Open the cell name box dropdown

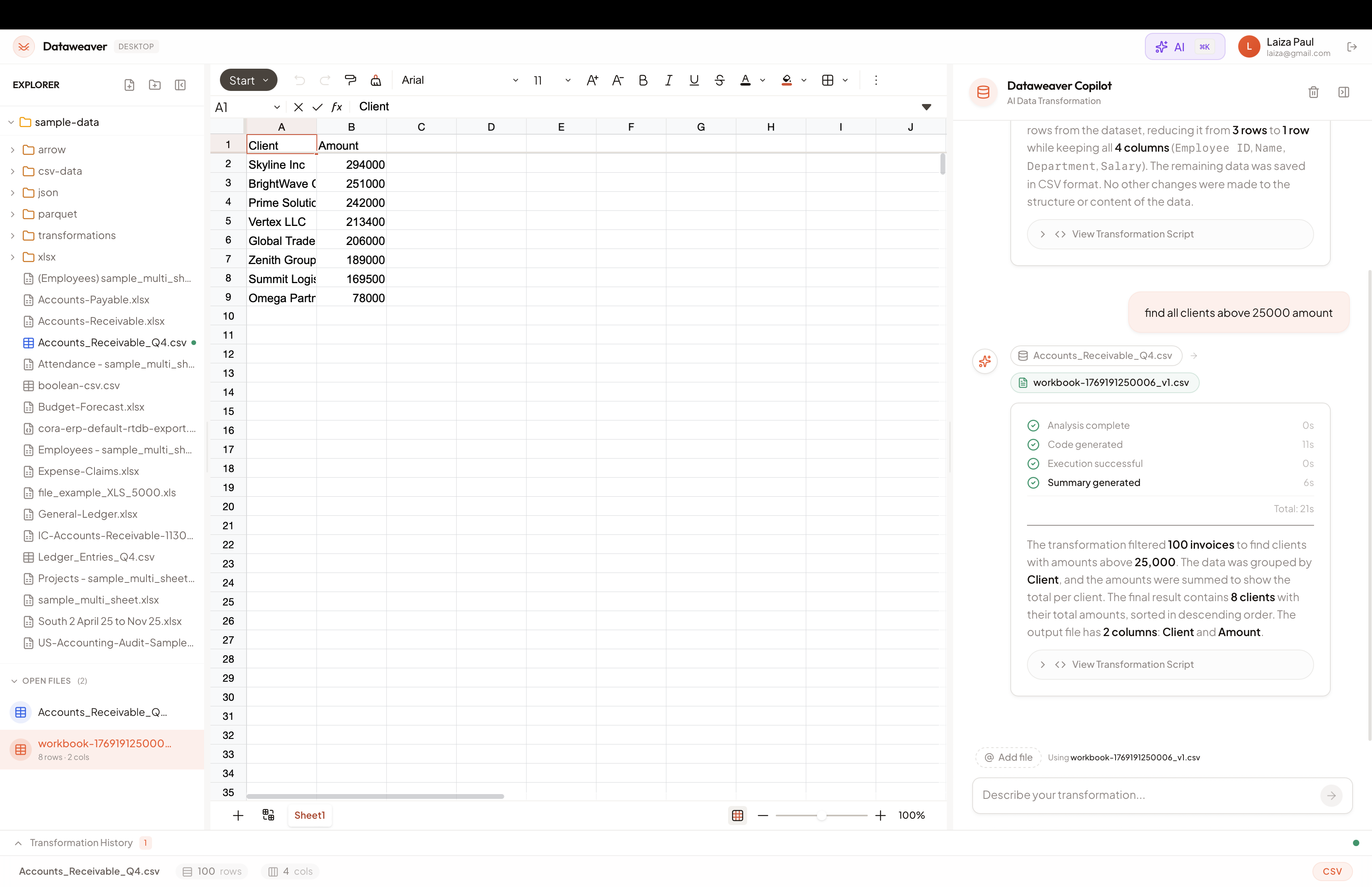276,107
